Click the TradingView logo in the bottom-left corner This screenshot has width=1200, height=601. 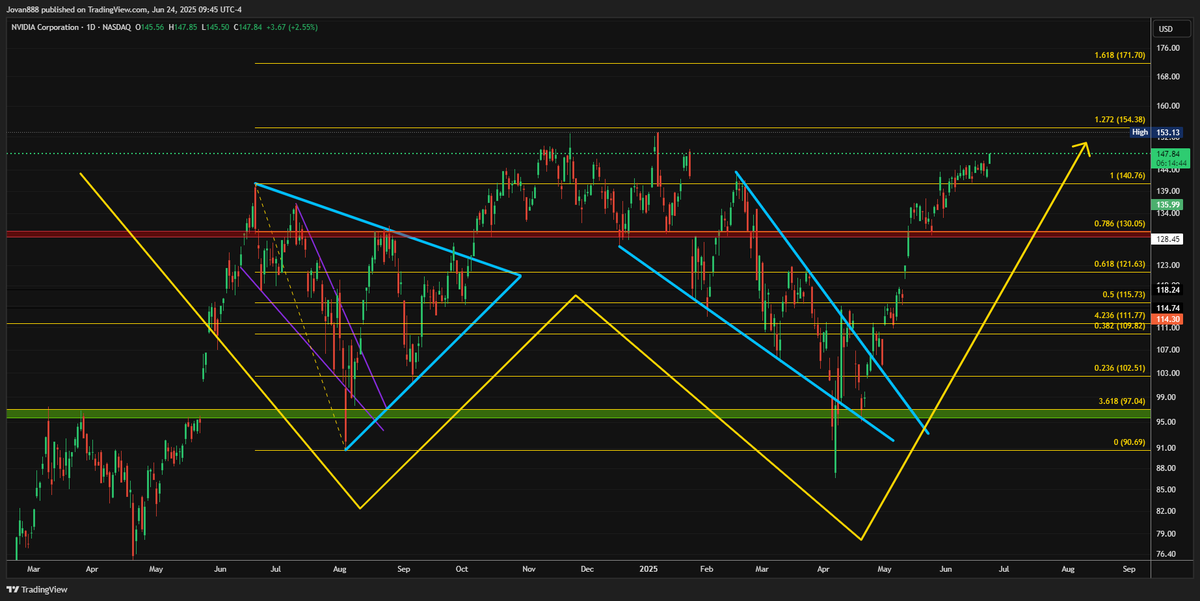click(x=34, y=590)
